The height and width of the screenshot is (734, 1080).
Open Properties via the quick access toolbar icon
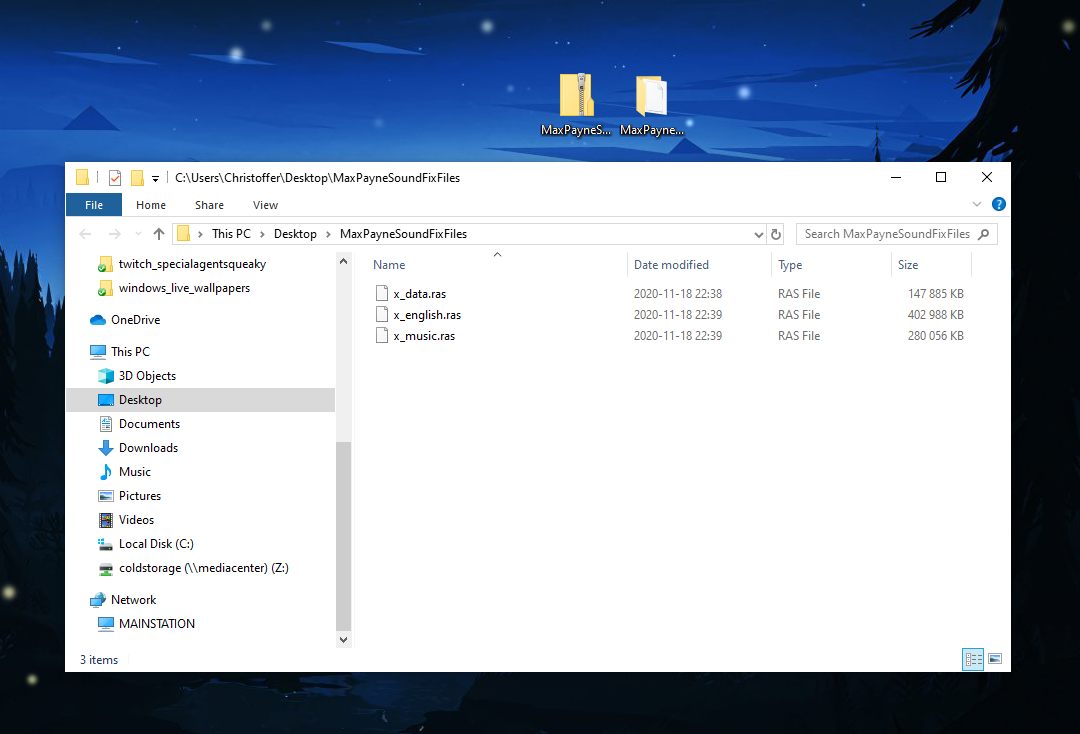coord(114,177)
